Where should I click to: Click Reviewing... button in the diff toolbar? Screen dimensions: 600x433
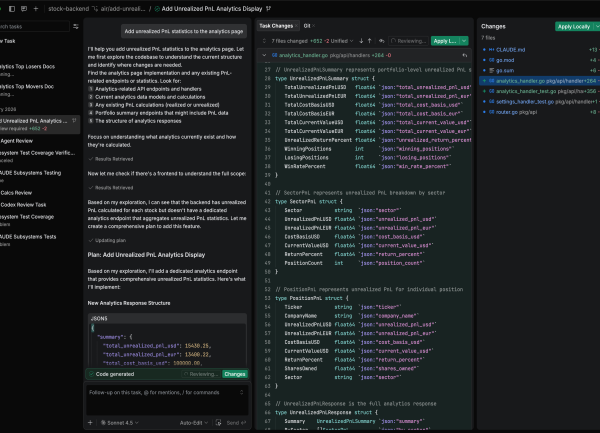[408, 41]
